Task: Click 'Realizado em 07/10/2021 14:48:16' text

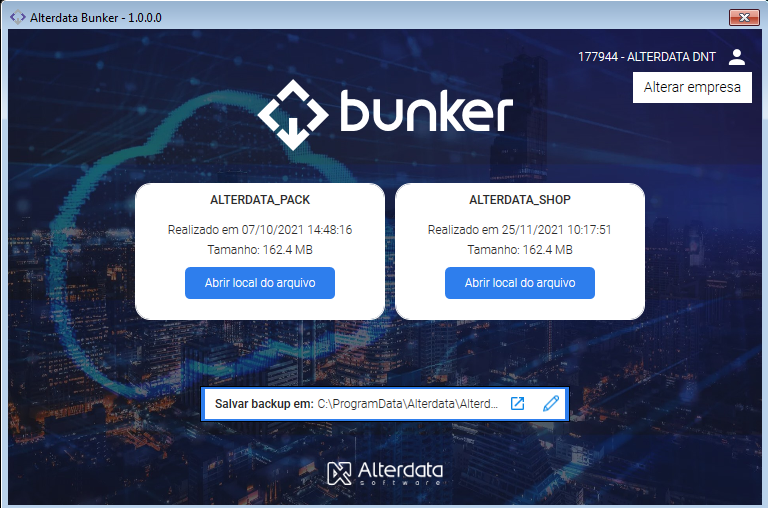Action: point(260,230)
